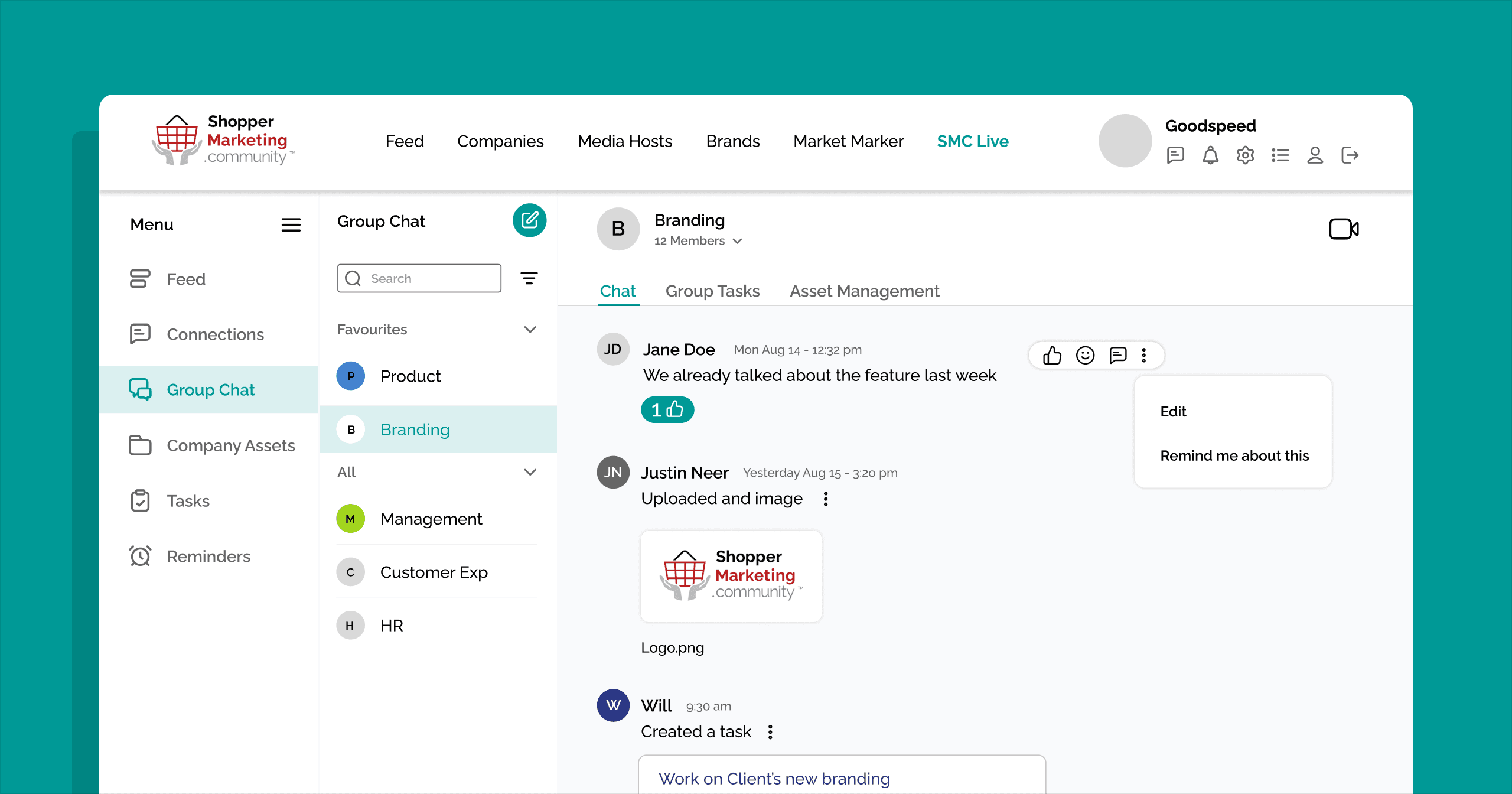Viewport: 1512px width, 794px height.
Task: Collapse the Favourites section
Action: click(530, 330)
